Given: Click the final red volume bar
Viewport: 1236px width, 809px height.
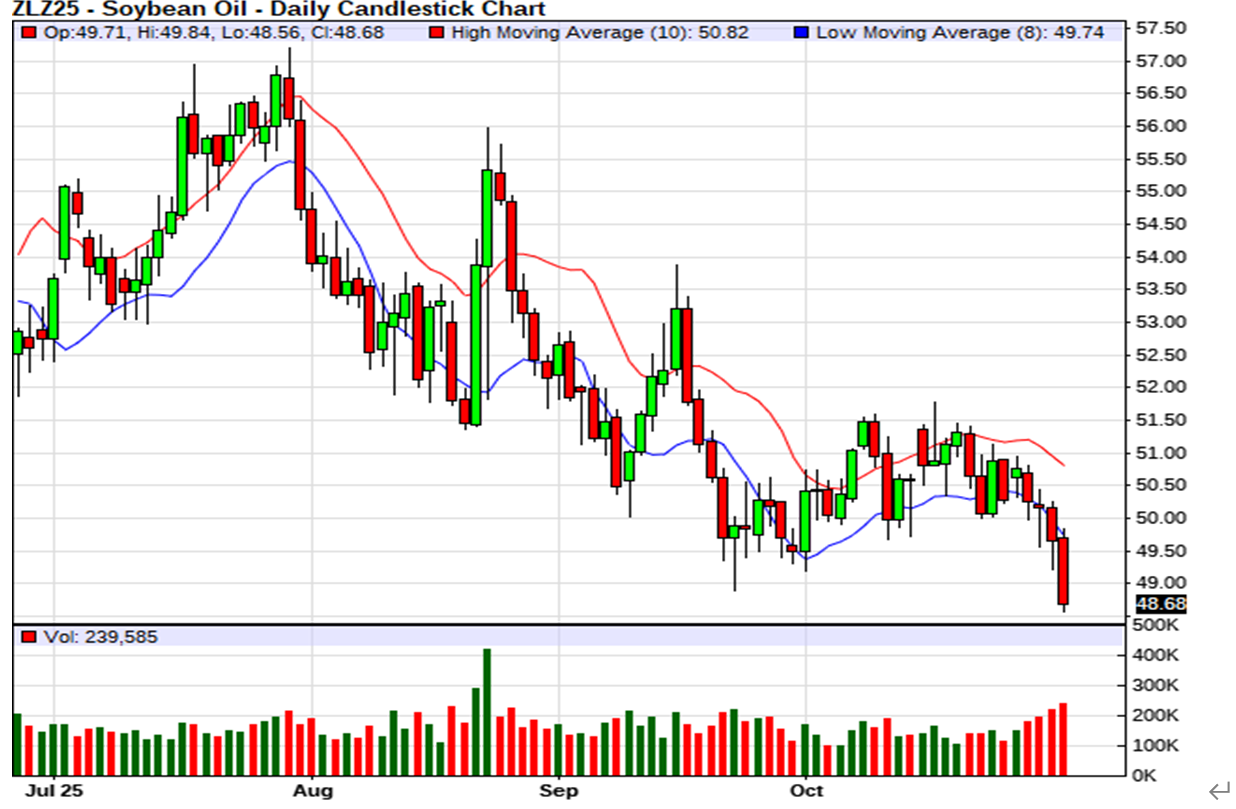Looking at the screenshot, I should coord(1063,739).
